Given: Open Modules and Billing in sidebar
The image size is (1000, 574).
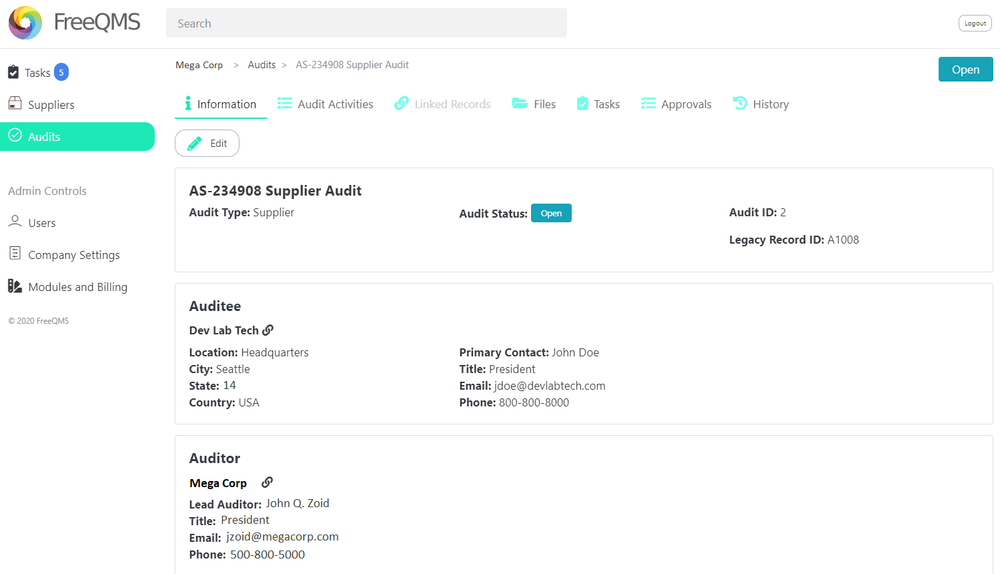Looking at the screenshot, I should pyautogui.click(x=77, y=287).
